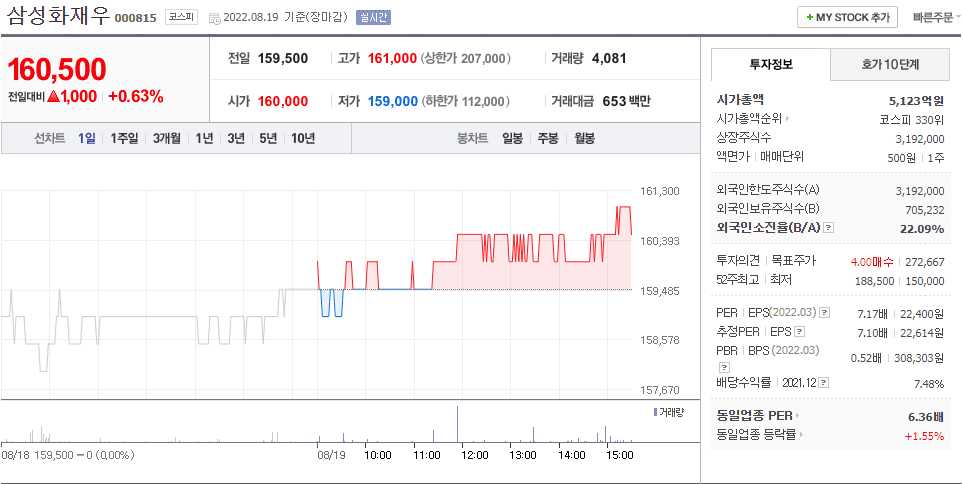Image resolution: width=963 pixels, height=484 pixels.
Task: Click the 12:00 time axis label
Action: click(x=475, y=455)
